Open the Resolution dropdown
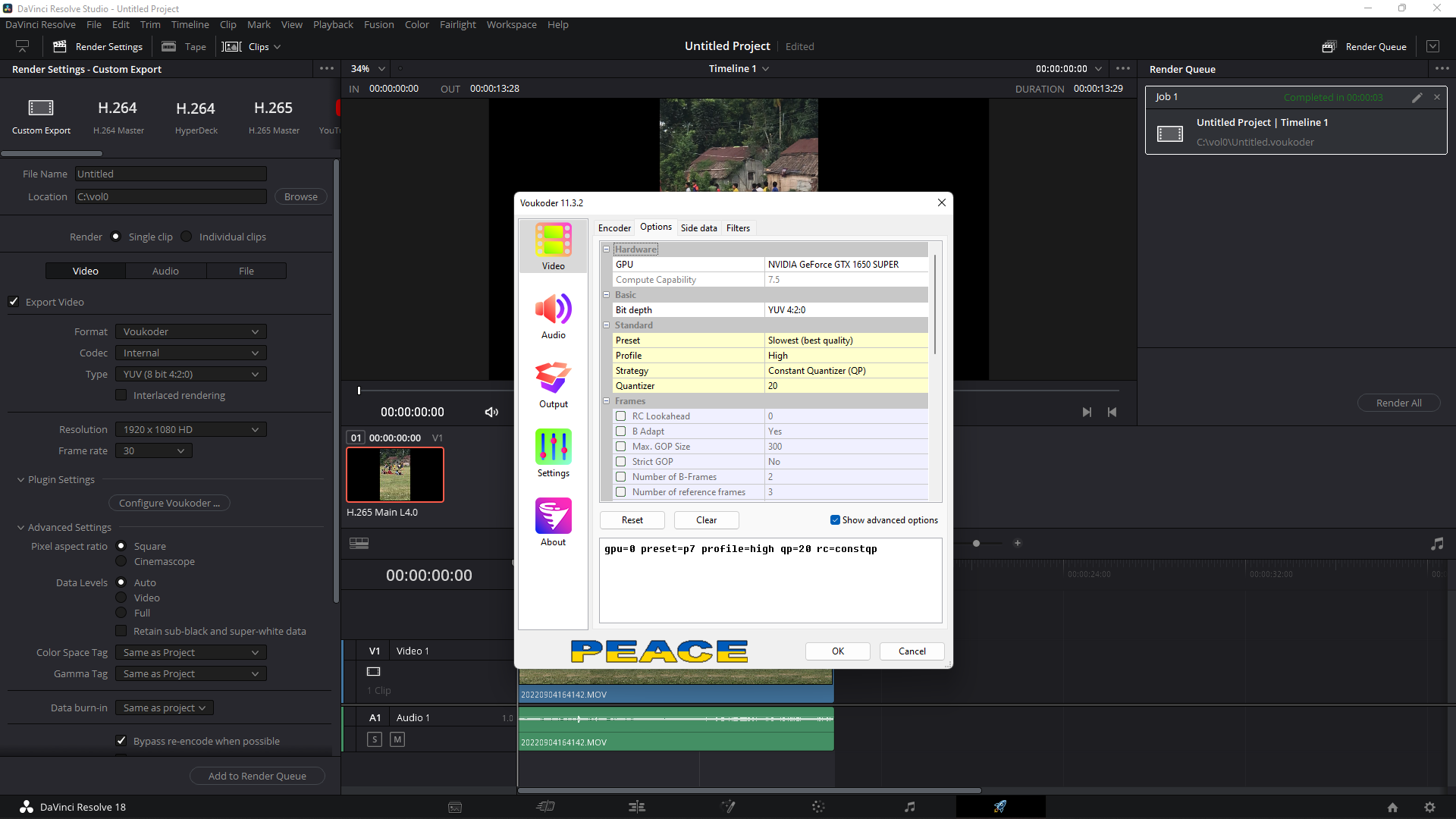This screenshot has height=819, width=1456. click(190, 430)
